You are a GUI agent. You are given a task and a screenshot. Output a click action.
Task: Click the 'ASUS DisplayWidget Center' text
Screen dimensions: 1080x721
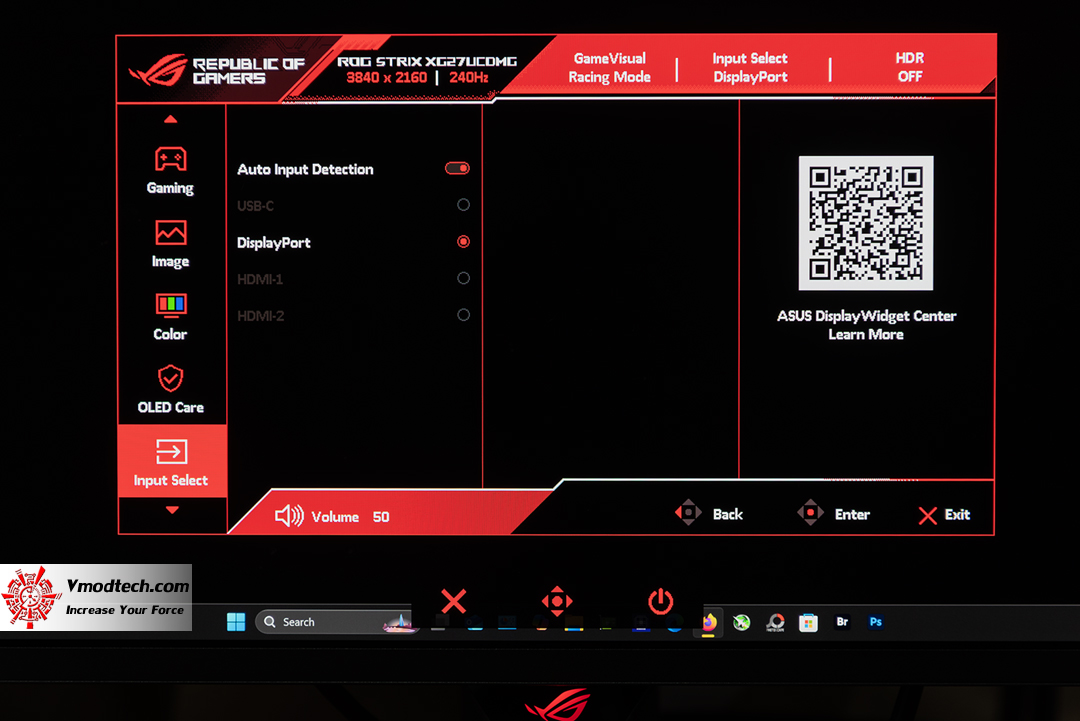(x=866, y=316)
